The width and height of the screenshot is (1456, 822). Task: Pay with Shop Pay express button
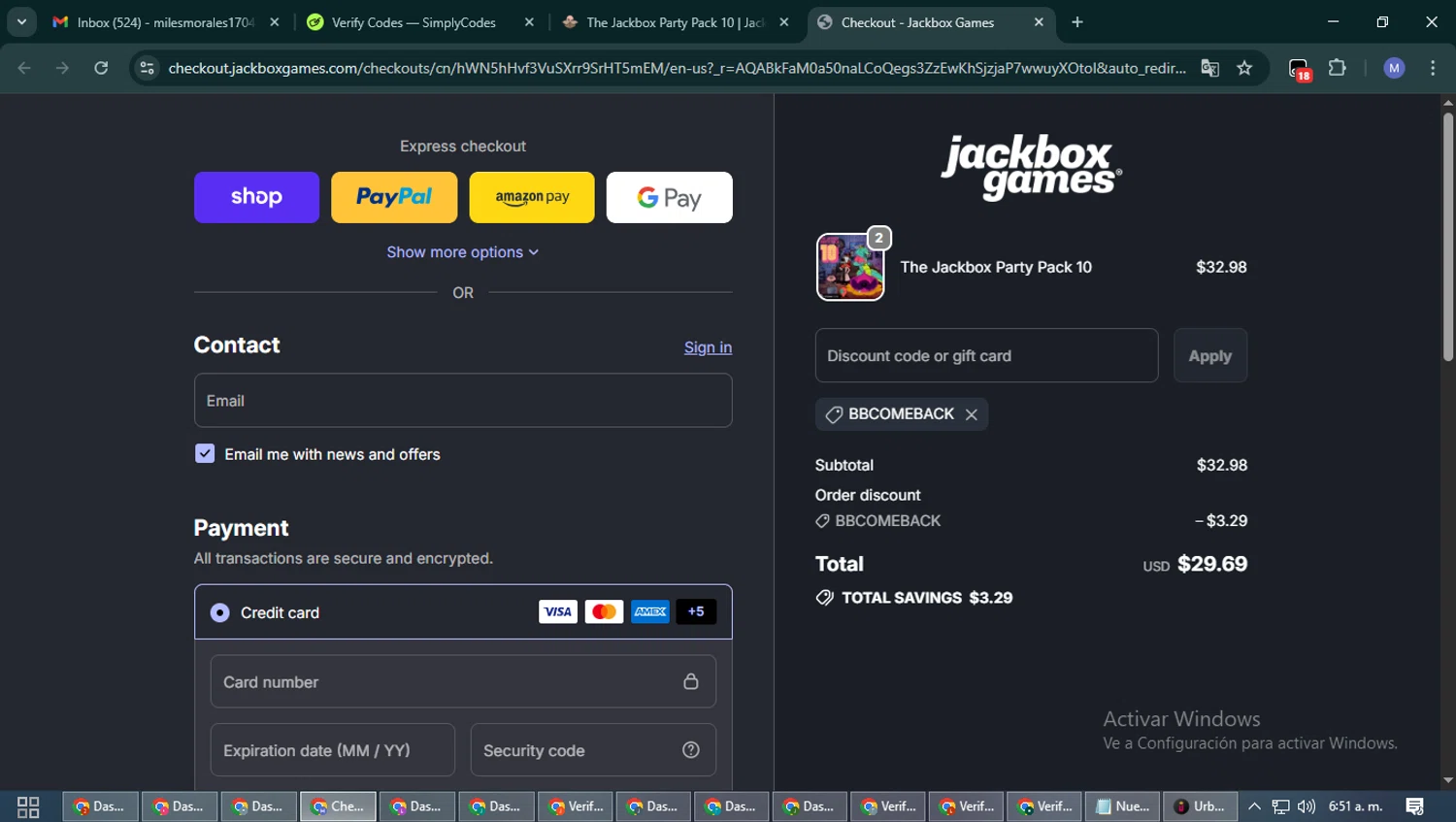[256, 197]
